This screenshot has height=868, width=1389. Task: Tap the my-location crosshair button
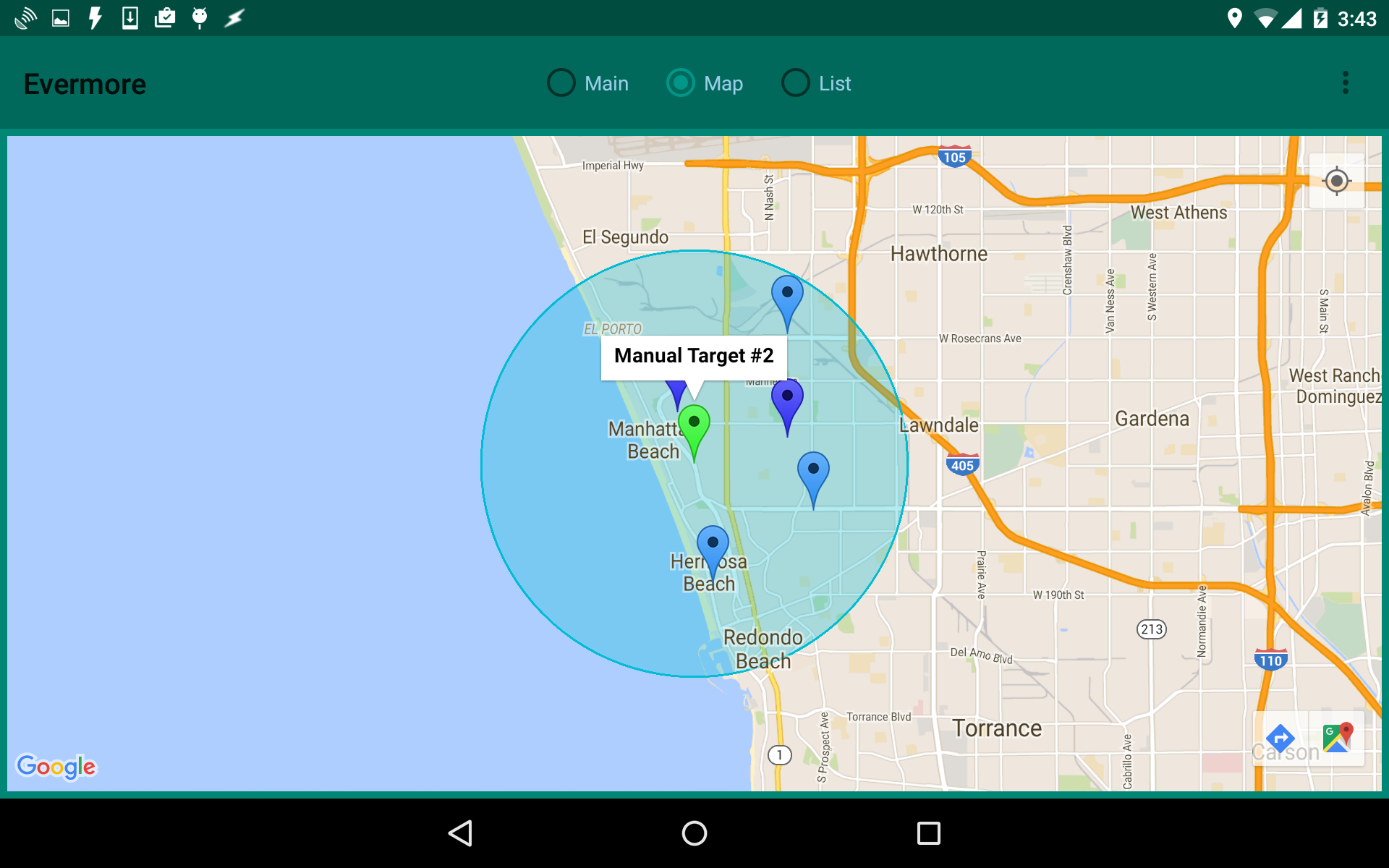click(x=1336, y=181)
